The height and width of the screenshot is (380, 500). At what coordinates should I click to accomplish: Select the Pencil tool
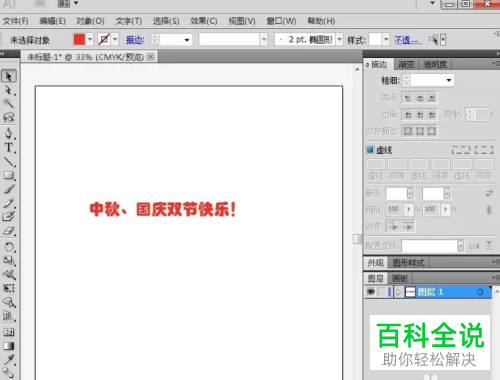click(9, 203)
